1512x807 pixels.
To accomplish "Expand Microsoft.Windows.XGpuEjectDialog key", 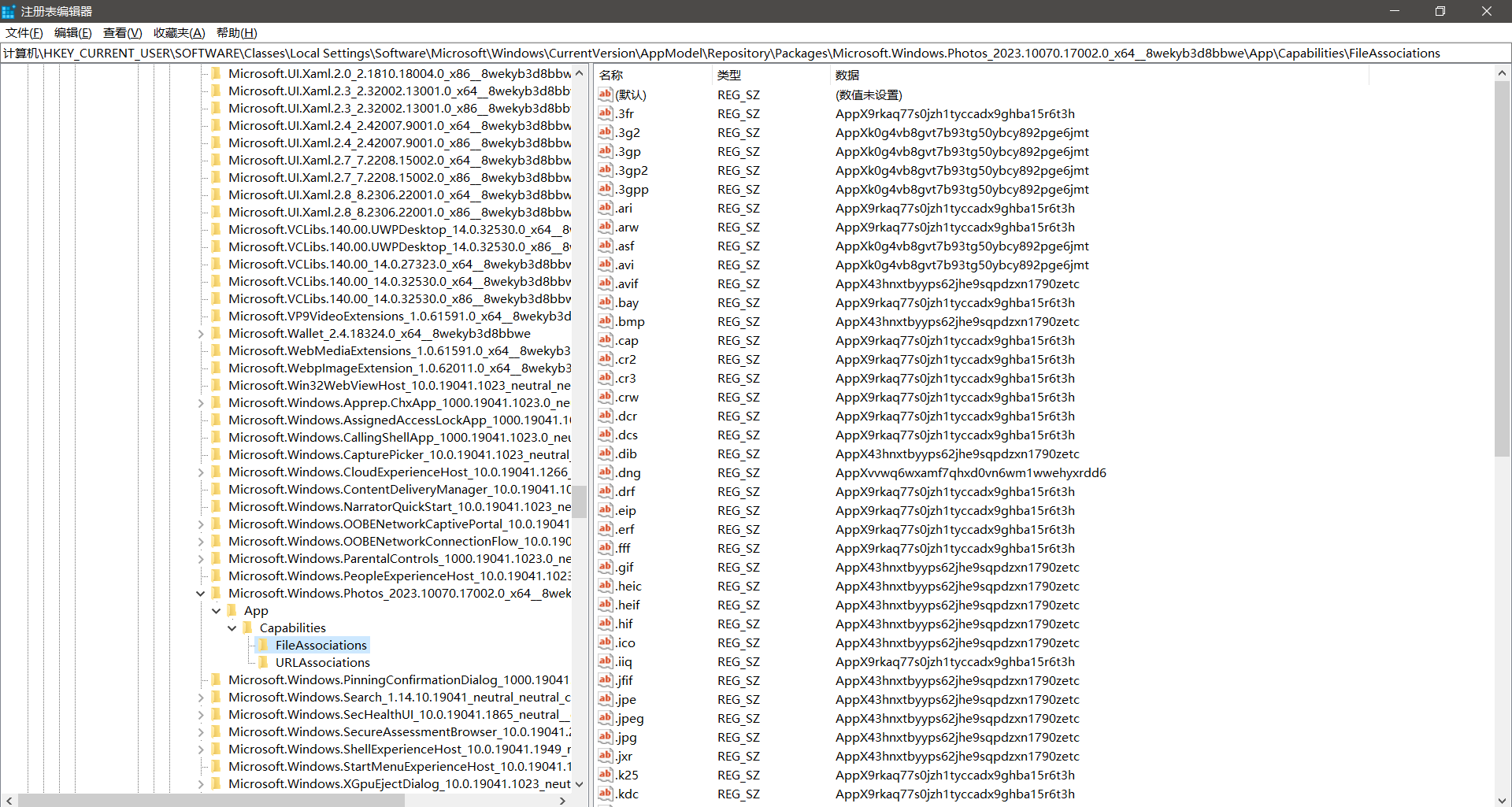I will [x=200, y=783].
